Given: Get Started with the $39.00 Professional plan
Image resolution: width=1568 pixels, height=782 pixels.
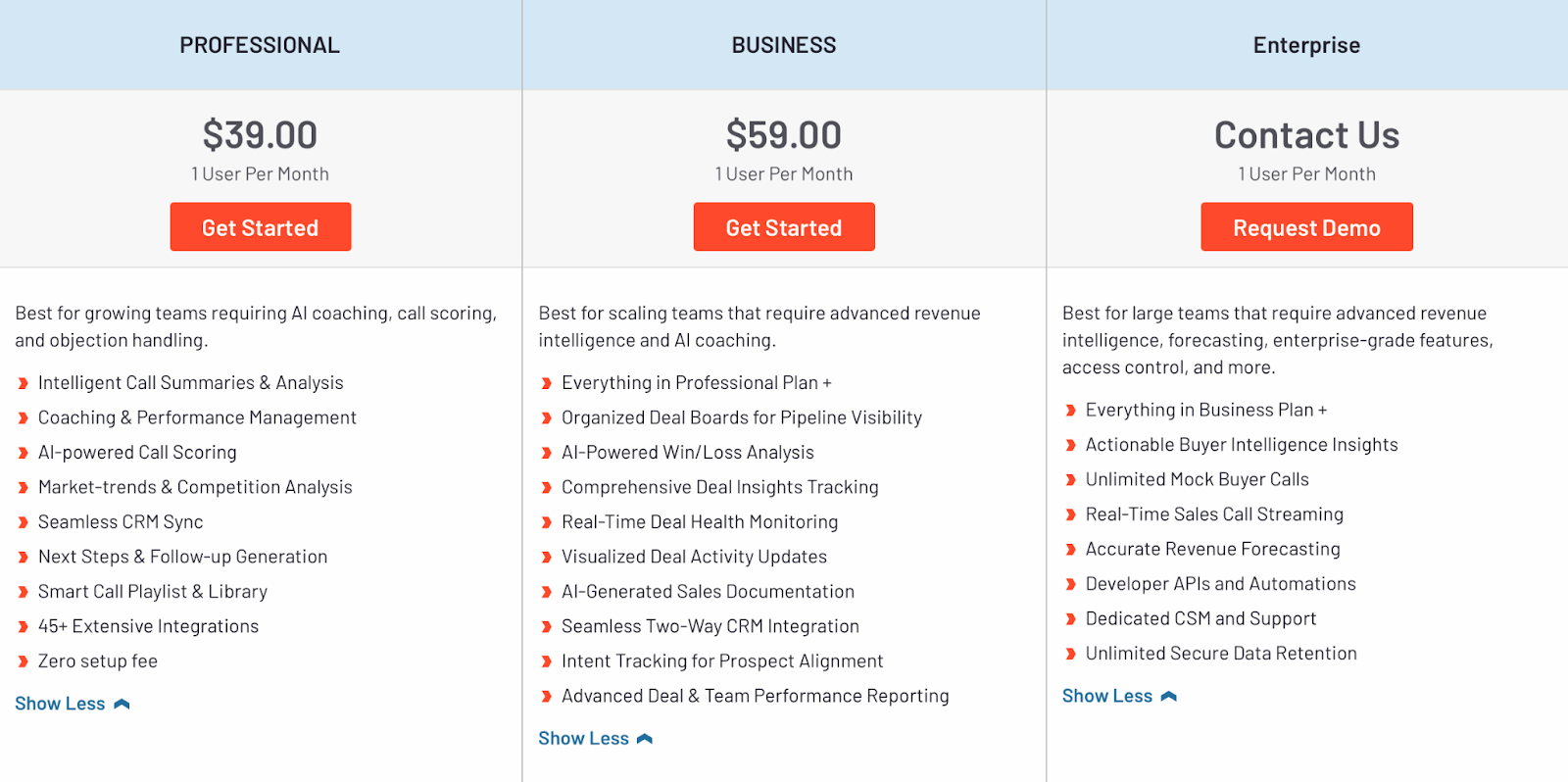Looking at the screenshot, I should [261, 227].
